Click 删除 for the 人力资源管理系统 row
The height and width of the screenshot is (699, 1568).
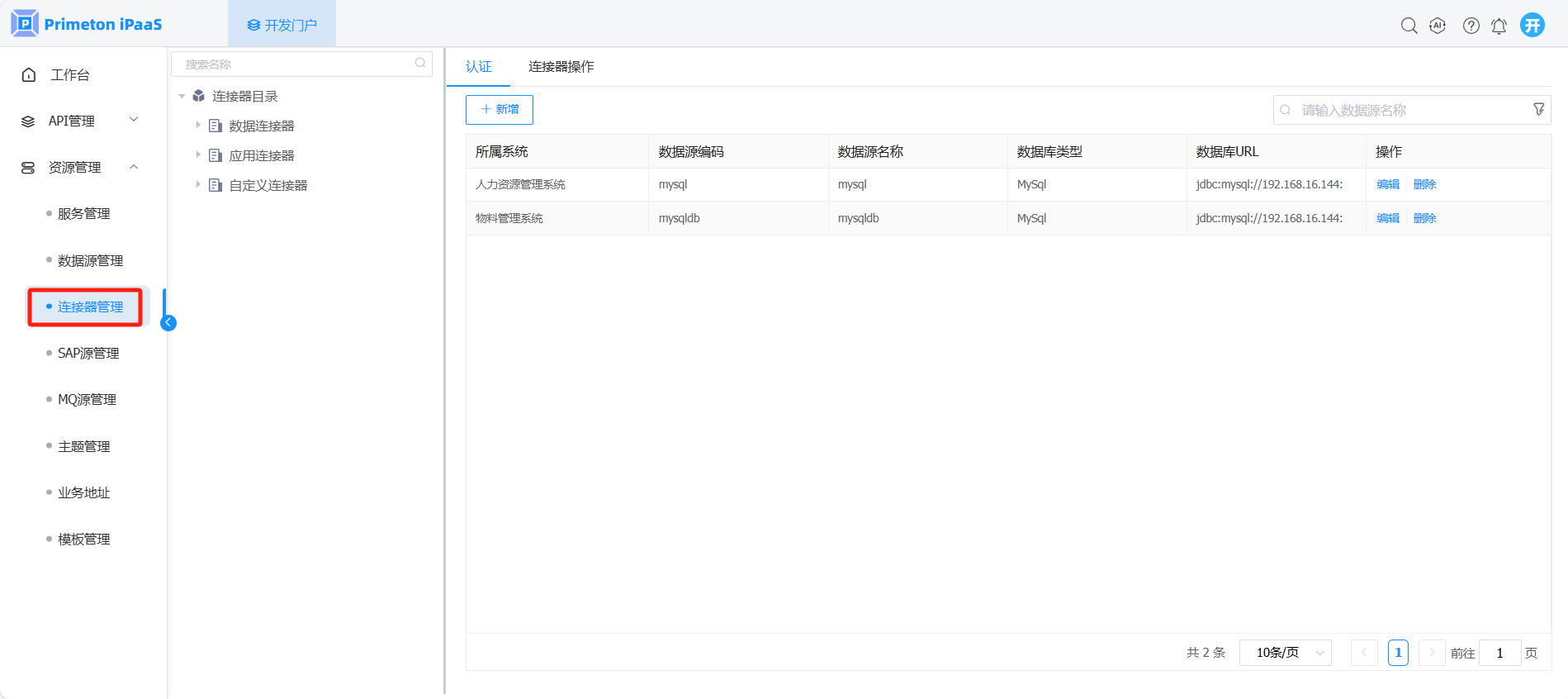(1424, 184)
